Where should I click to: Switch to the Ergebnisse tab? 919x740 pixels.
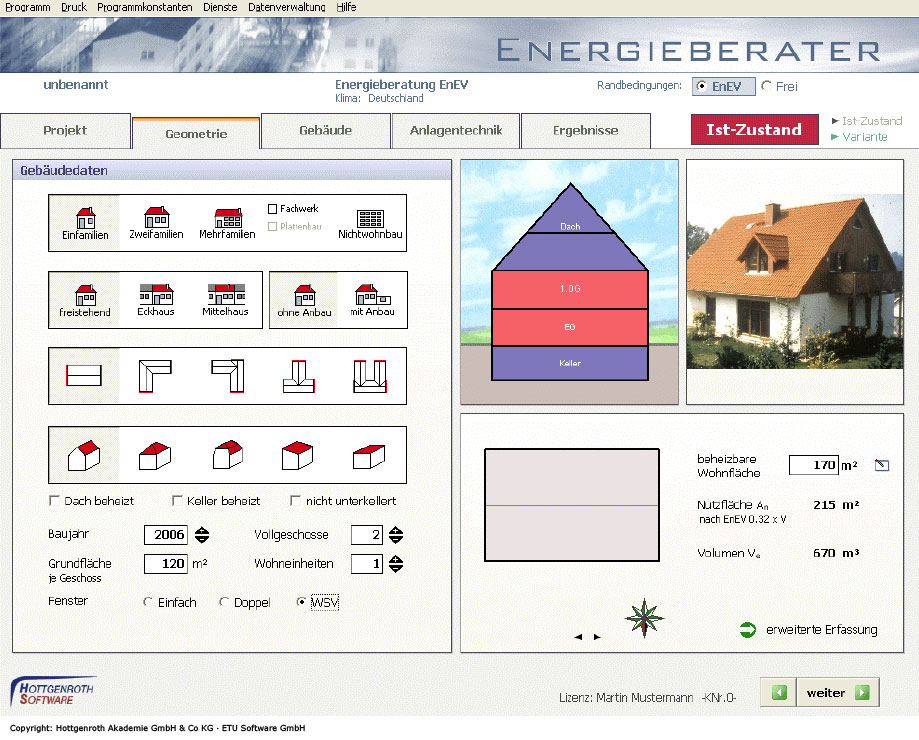point(586,130)
